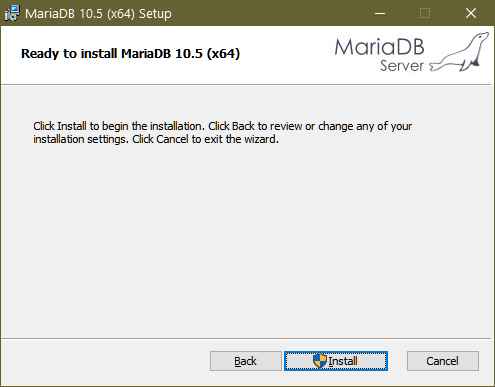Begin installation with the Install button
495x387 pixels.
point(336,361)
